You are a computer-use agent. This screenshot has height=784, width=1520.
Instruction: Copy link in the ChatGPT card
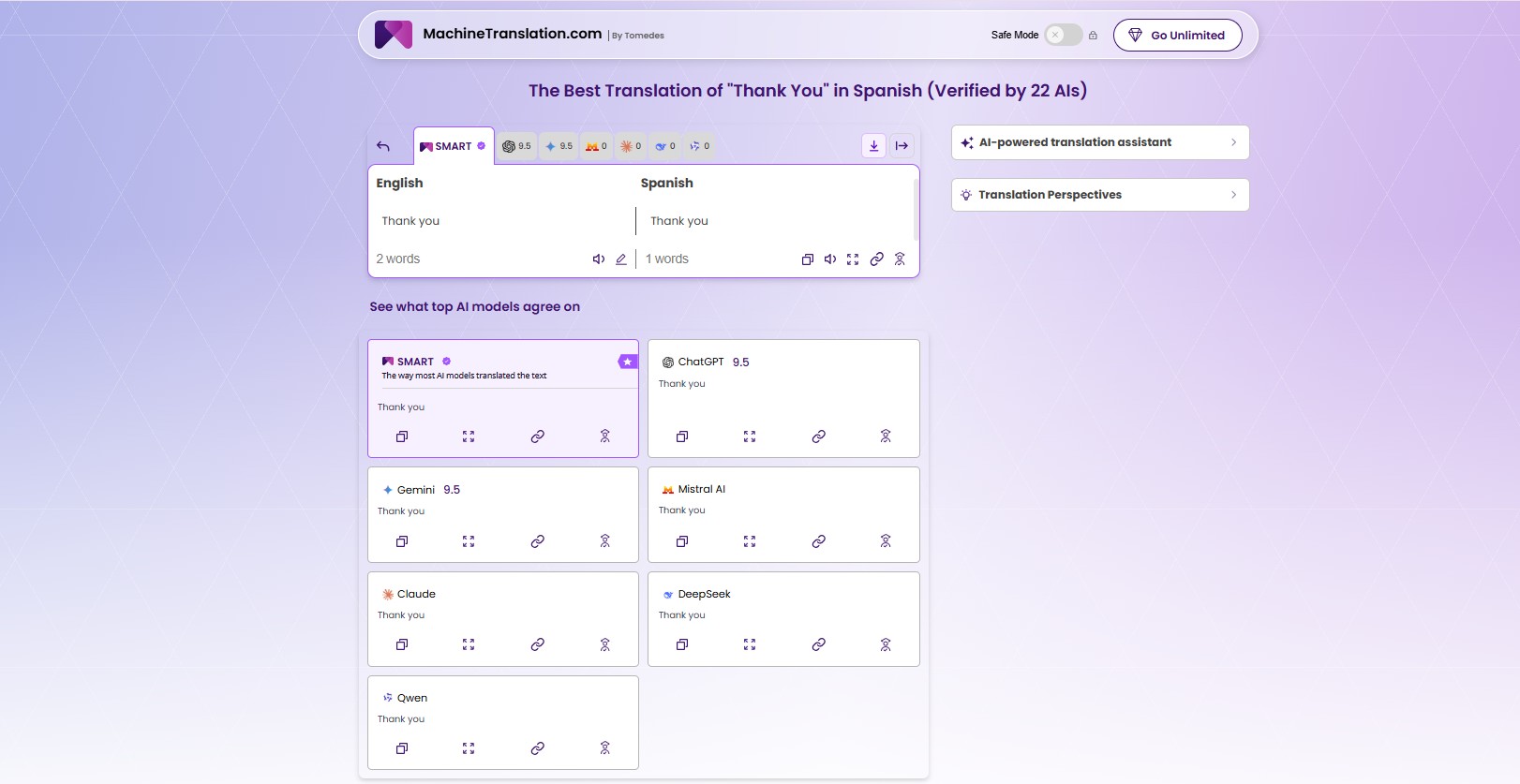click(x=819, y=436)
